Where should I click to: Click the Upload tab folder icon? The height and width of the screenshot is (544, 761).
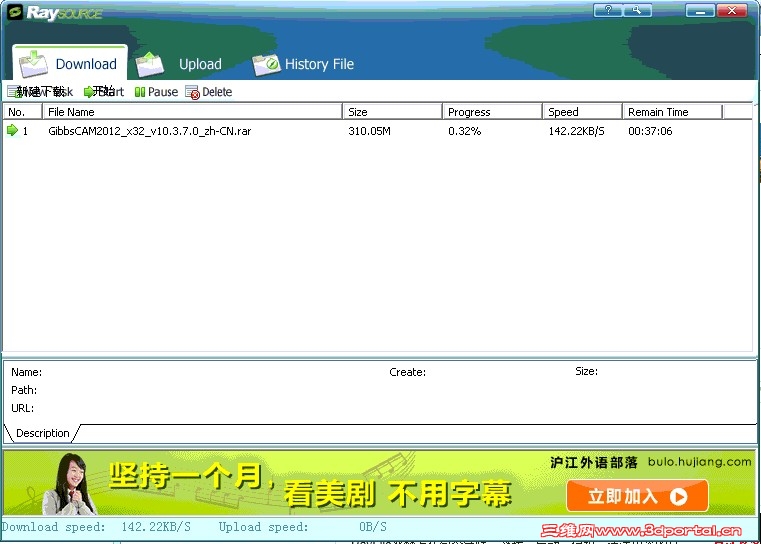pyautogui.click(x=149, y=64)
